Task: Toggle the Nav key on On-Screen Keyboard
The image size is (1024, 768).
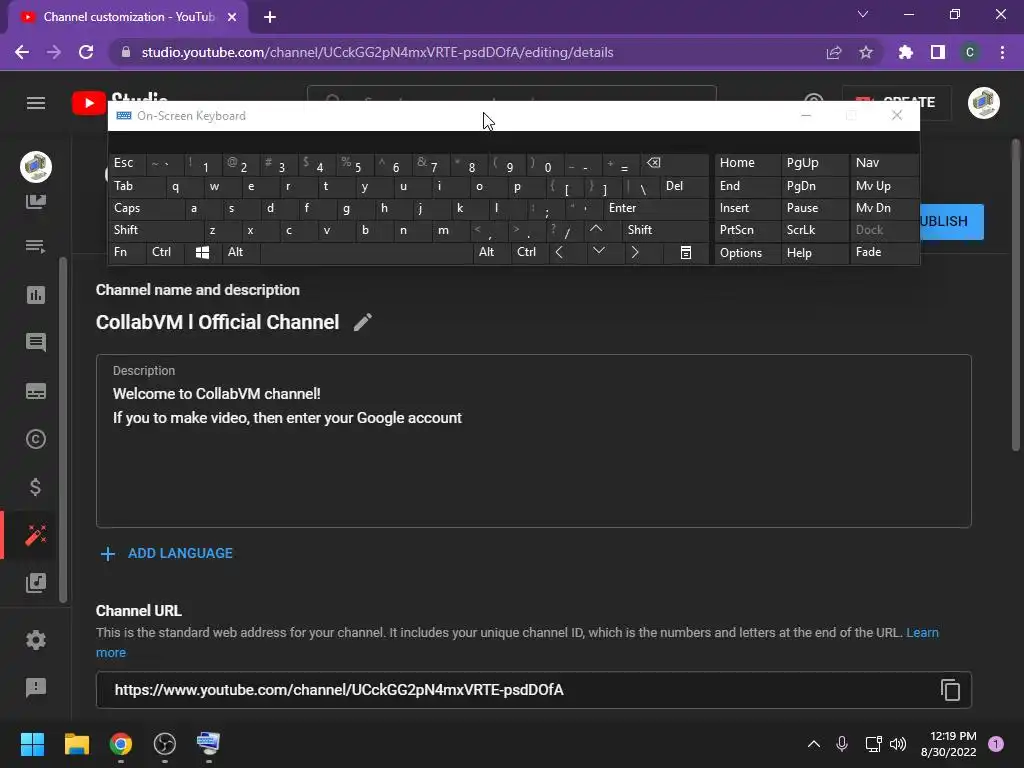Action: pos(884,163)
